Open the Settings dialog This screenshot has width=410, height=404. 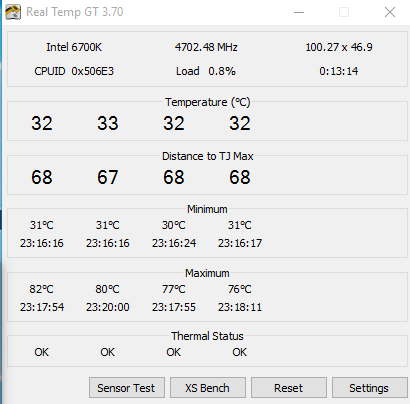point(369,388)
